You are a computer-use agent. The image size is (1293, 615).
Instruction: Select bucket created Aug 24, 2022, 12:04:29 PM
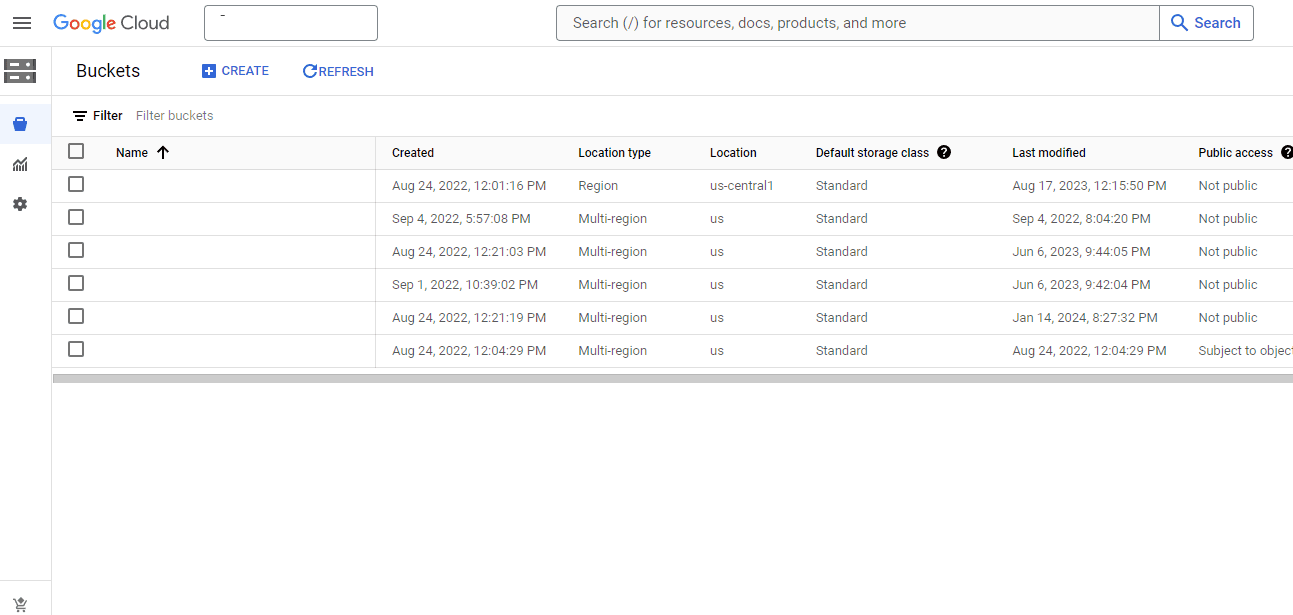click(76, 349)
